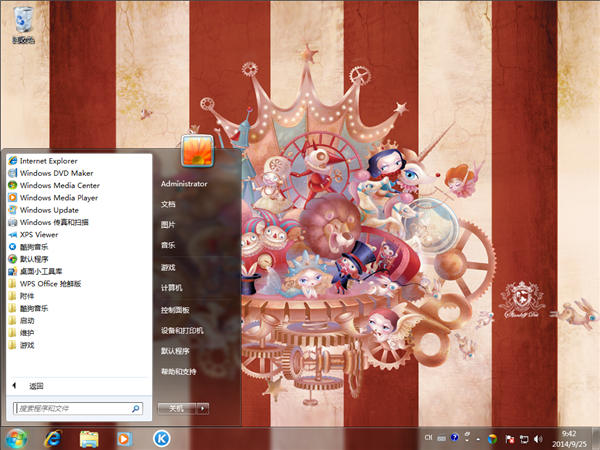Image resolution: width=600 pixels, height=450 pixels.
Task: Open Windows Update
Action: coord(48,210)
